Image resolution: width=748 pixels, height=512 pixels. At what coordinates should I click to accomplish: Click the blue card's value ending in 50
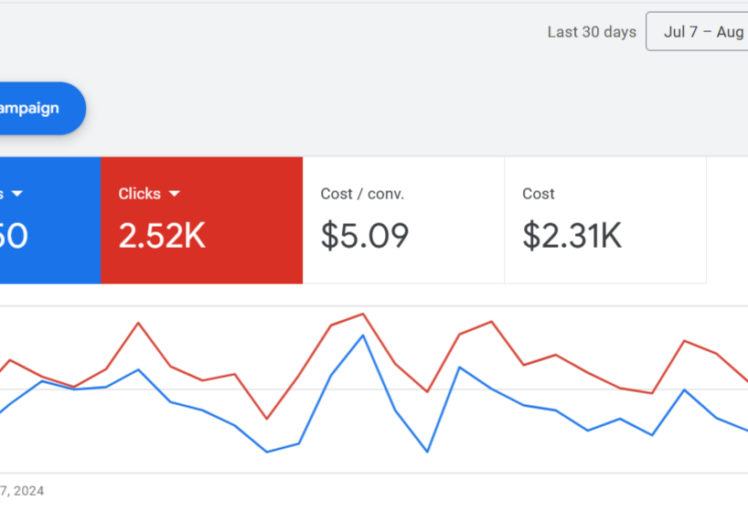[14, 236]
